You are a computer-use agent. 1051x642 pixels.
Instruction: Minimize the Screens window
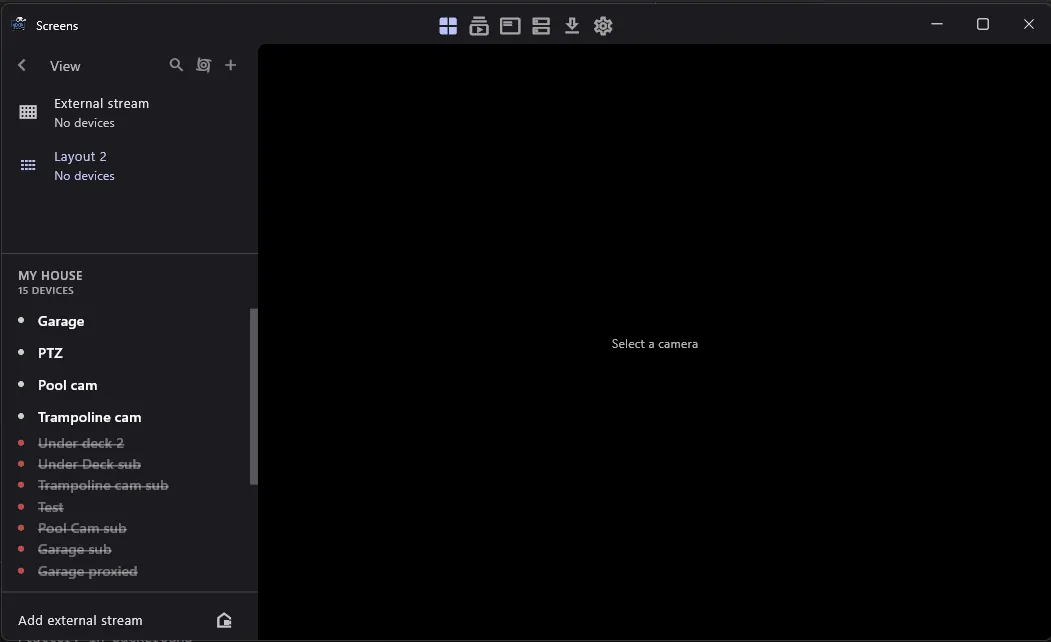coord(937,24)
